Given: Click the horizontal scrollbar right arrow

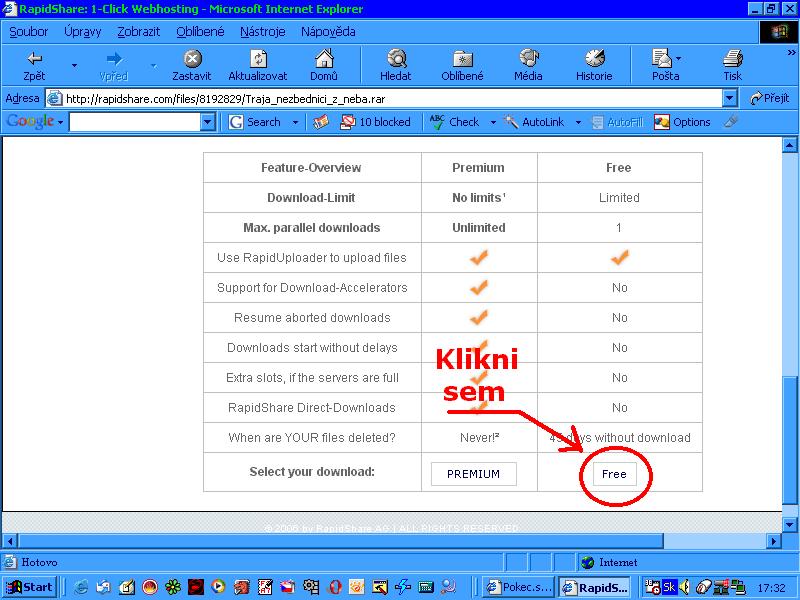Looking at the screenshot, I should pos(774,540).
